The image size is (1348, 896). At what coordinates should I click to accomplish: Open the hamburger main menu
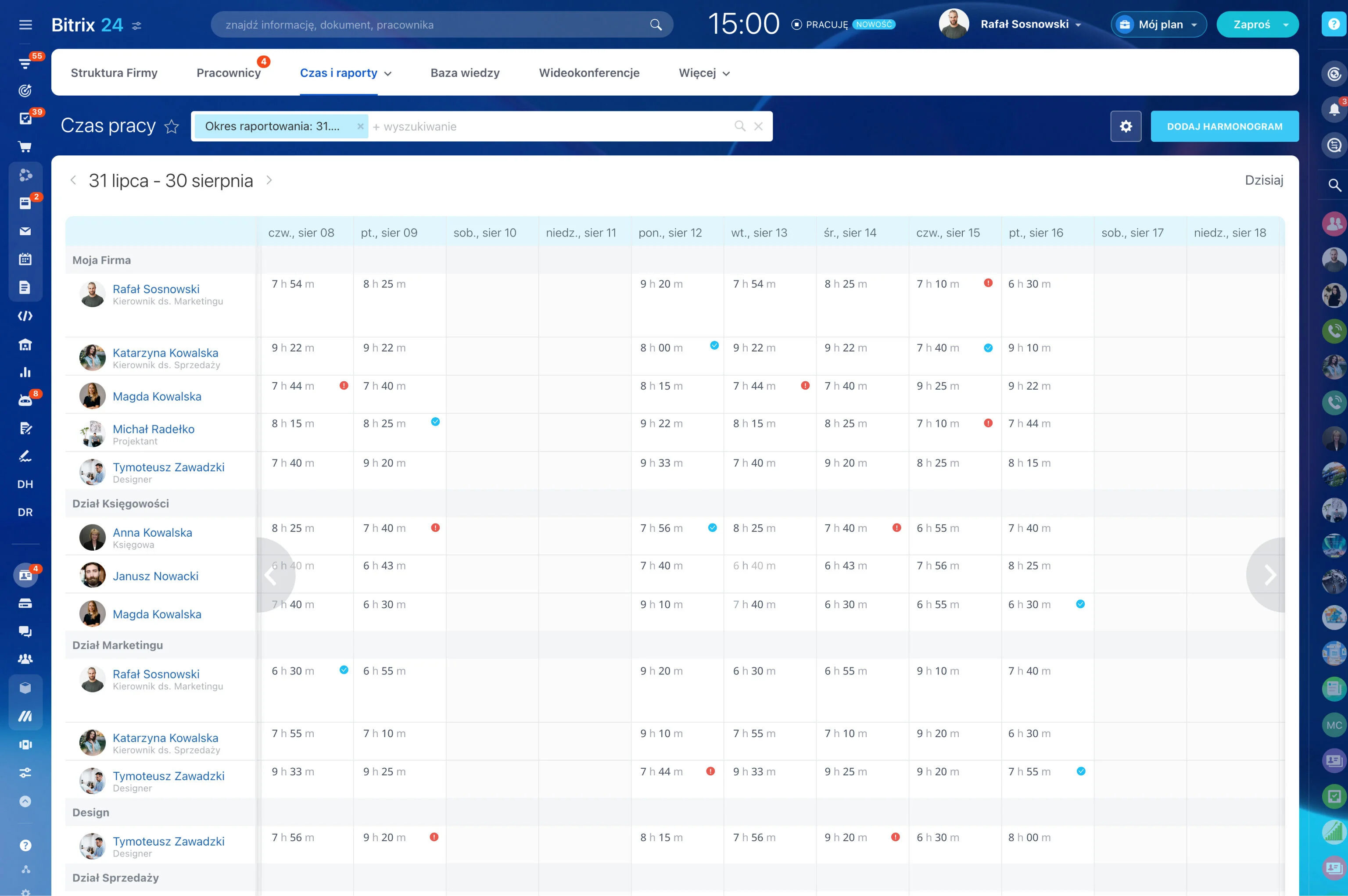coord(25,25)
